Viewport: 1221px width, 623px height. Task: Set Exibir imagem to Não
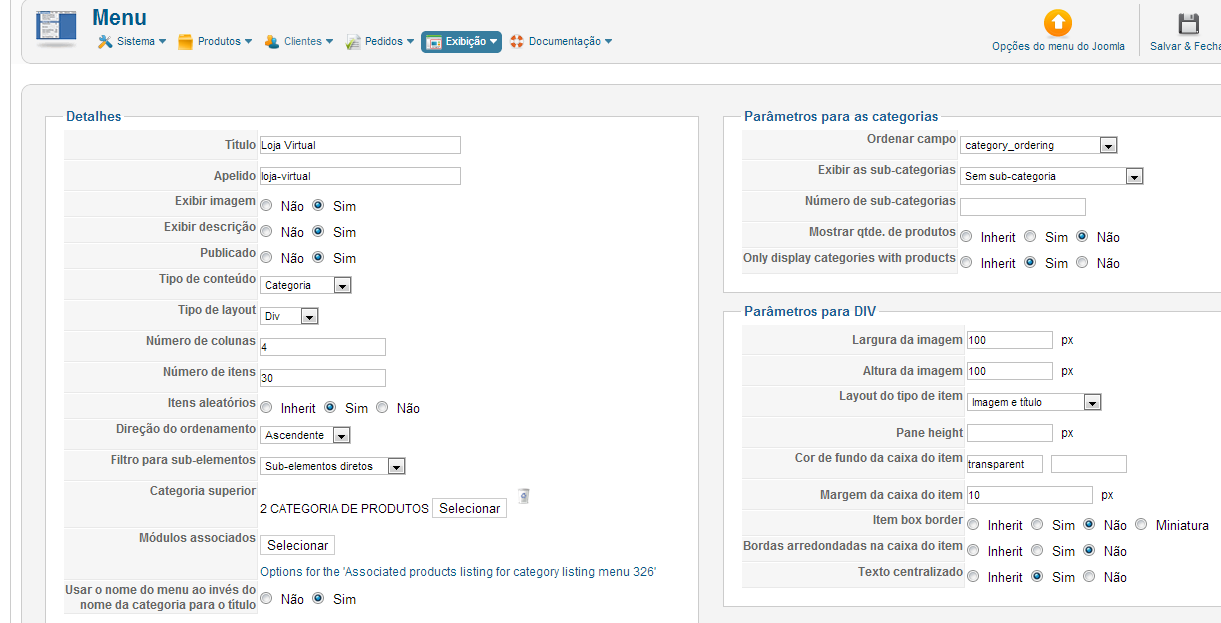click(267, 206)
